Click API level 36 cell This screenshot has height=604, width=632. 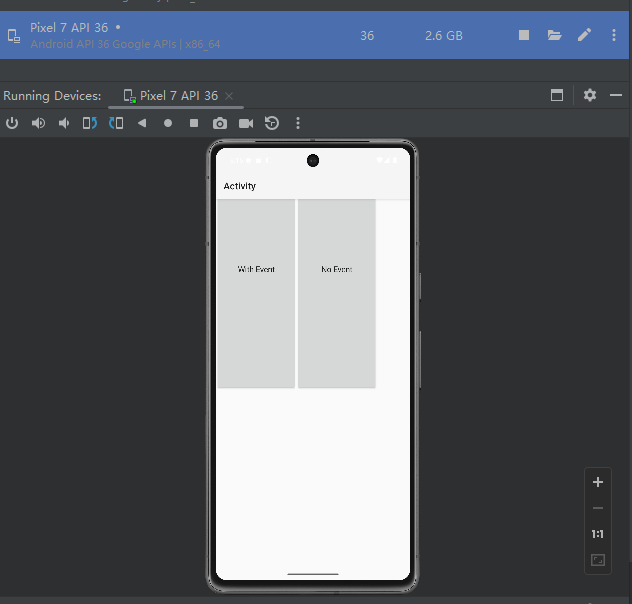[367, 35]
